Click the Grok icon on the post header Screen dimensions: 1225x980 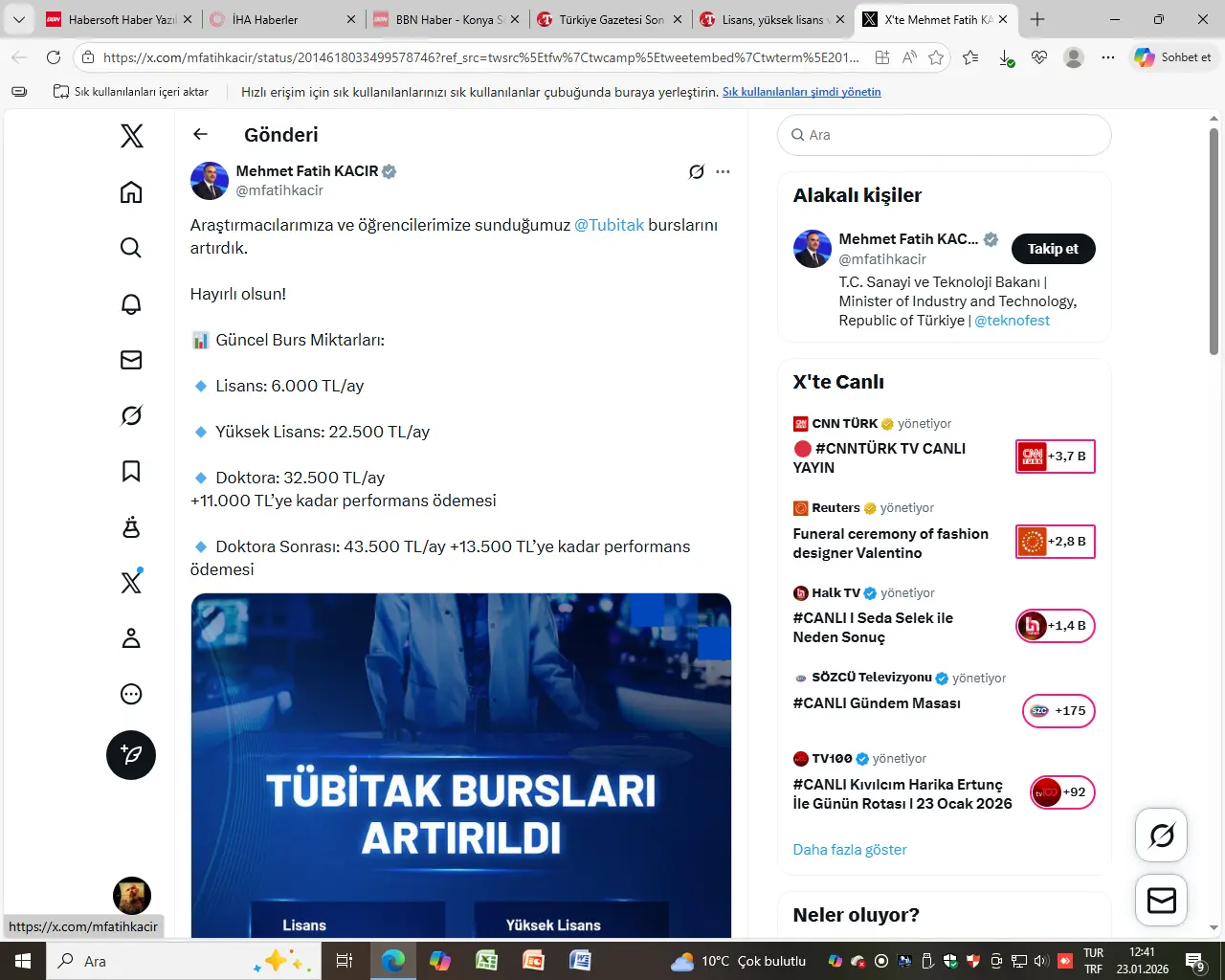pyautogui.click(x=697, y=172)
